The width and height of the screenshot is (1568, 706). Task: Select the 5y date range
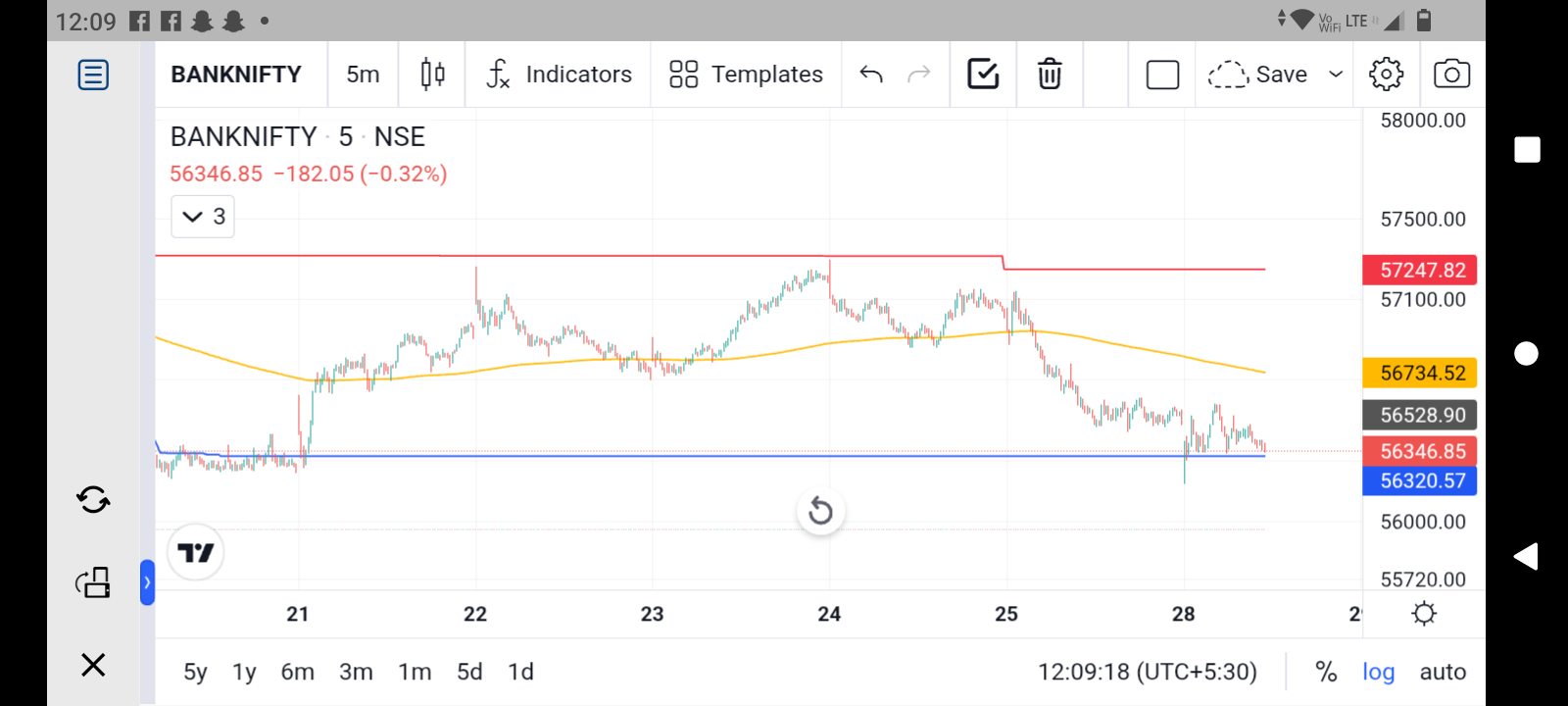(x=195, y=672)
